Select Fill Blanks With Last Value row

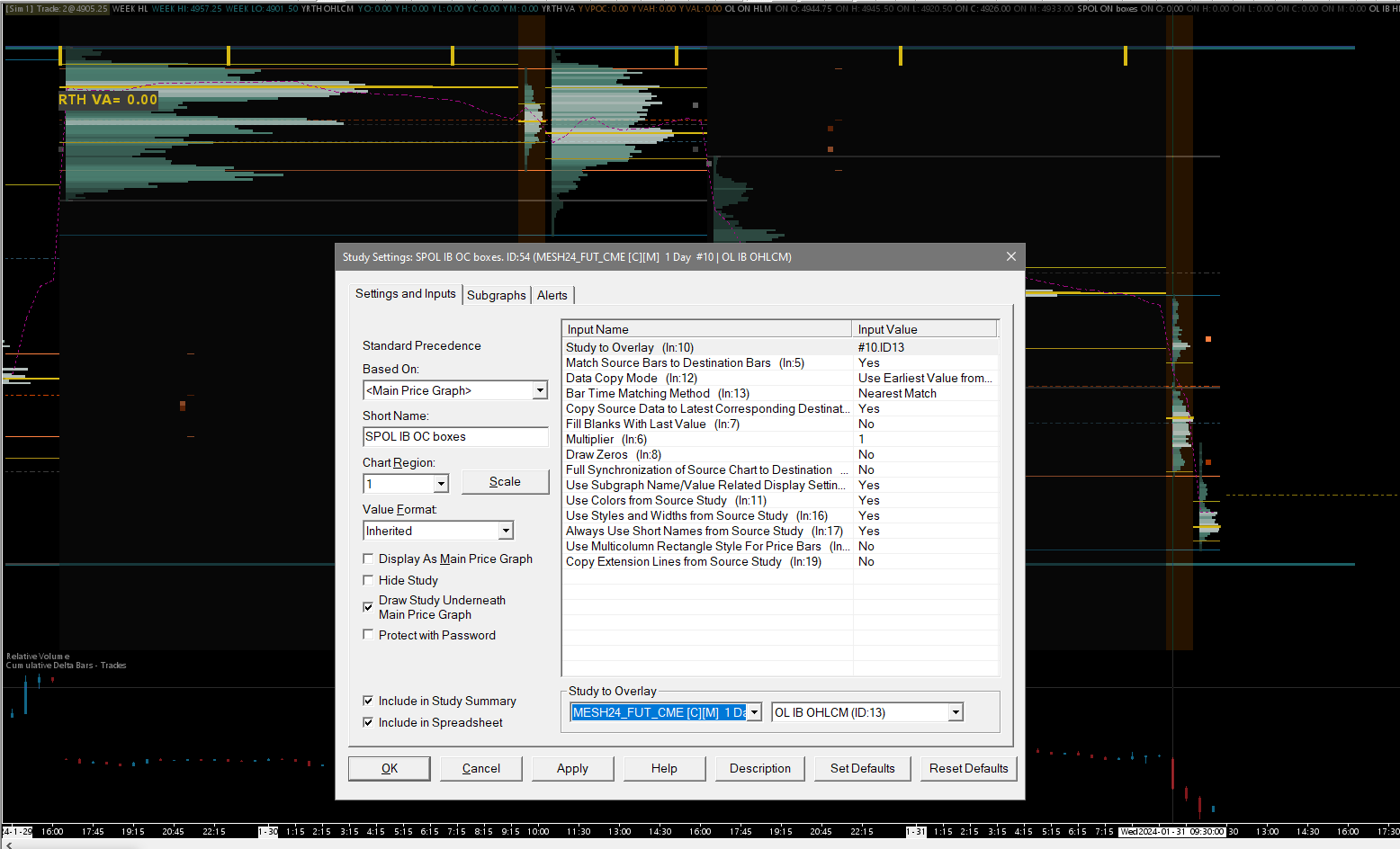click(780, 424)
